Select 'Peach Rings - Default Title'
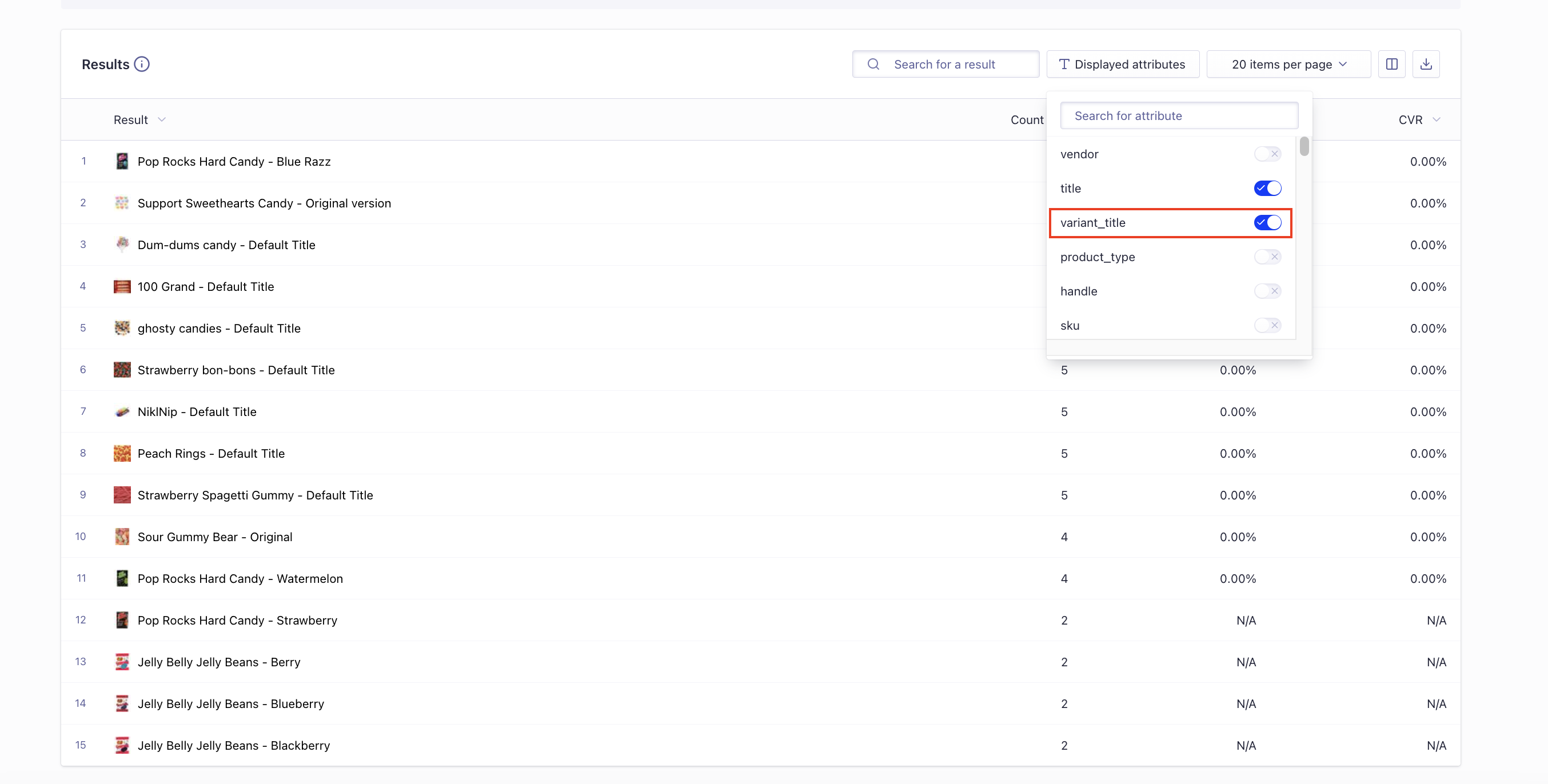Image resolution: width=1548 pixels, height=784 pixels. pyautogui.click(x=211, y=454)
